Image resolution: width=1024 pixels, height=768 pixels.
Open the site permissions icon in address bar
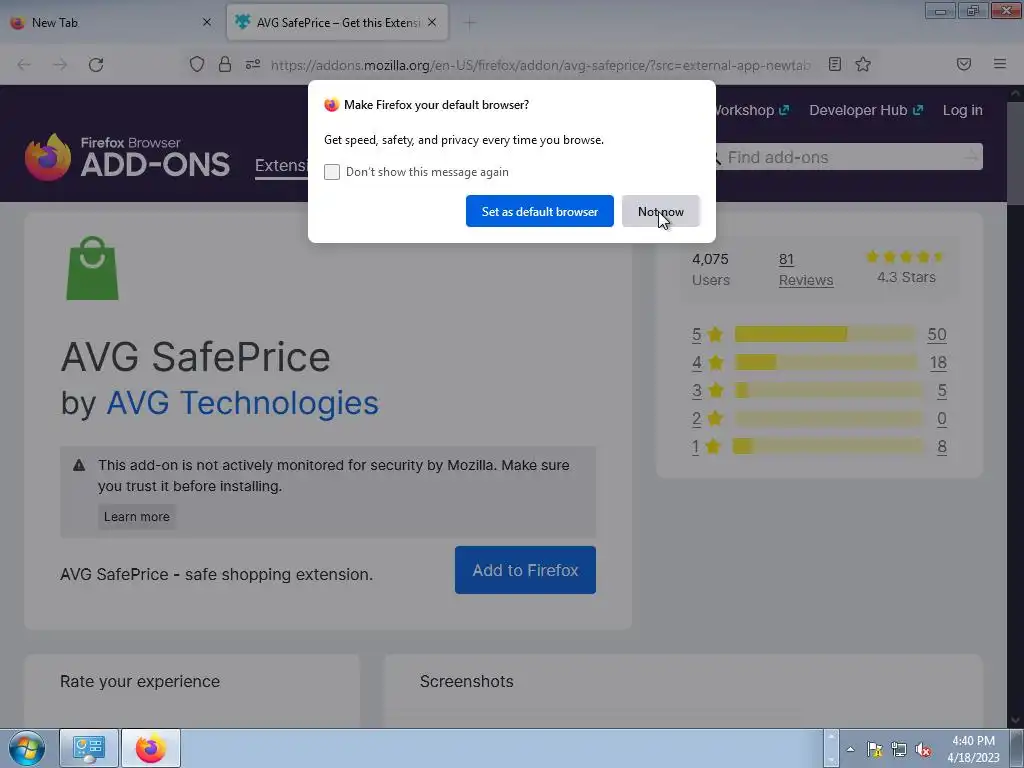click(253, 64)
